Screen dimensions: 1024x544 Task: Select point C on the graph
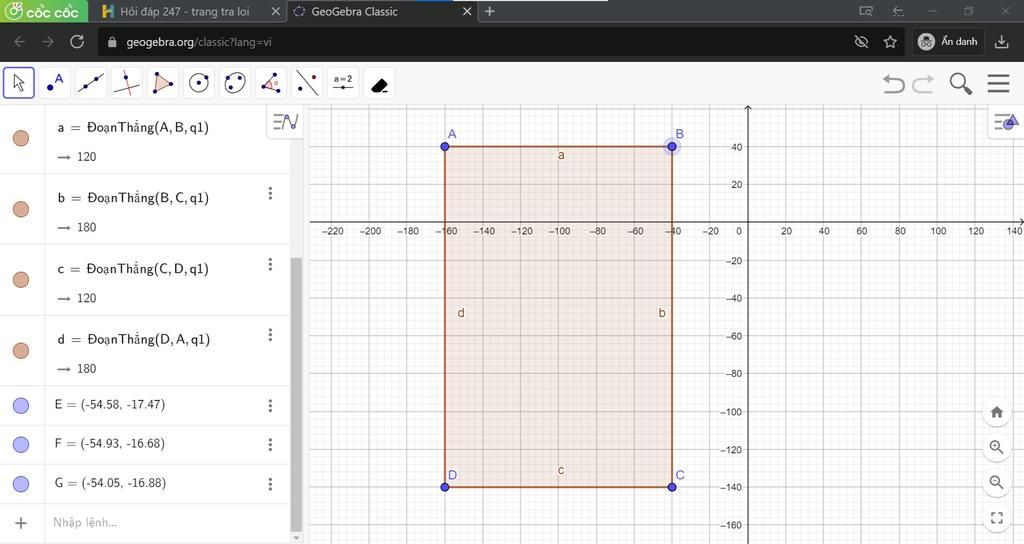tap(672, 487)
